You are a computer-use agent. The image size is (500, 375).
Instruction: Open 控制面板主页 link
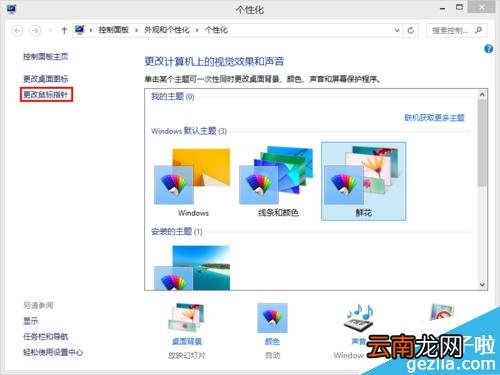[46, 57]
